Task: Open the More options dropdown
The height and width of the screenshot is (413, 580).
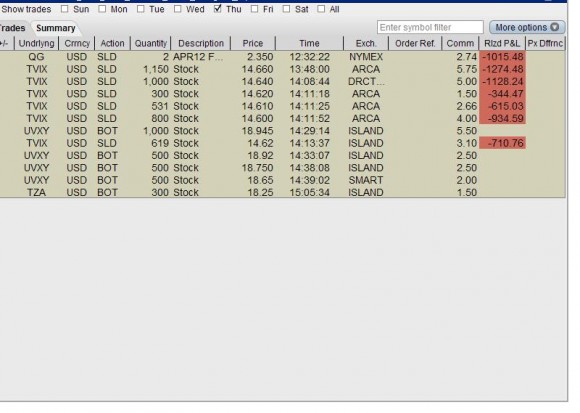Action: click(527, 27)
